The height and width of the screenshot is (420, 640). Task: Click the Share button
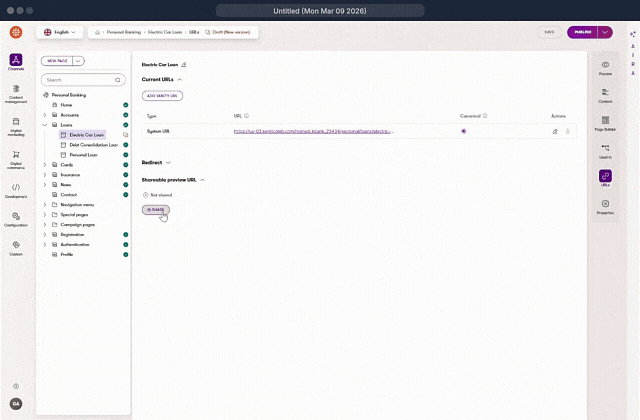[155, 210]
